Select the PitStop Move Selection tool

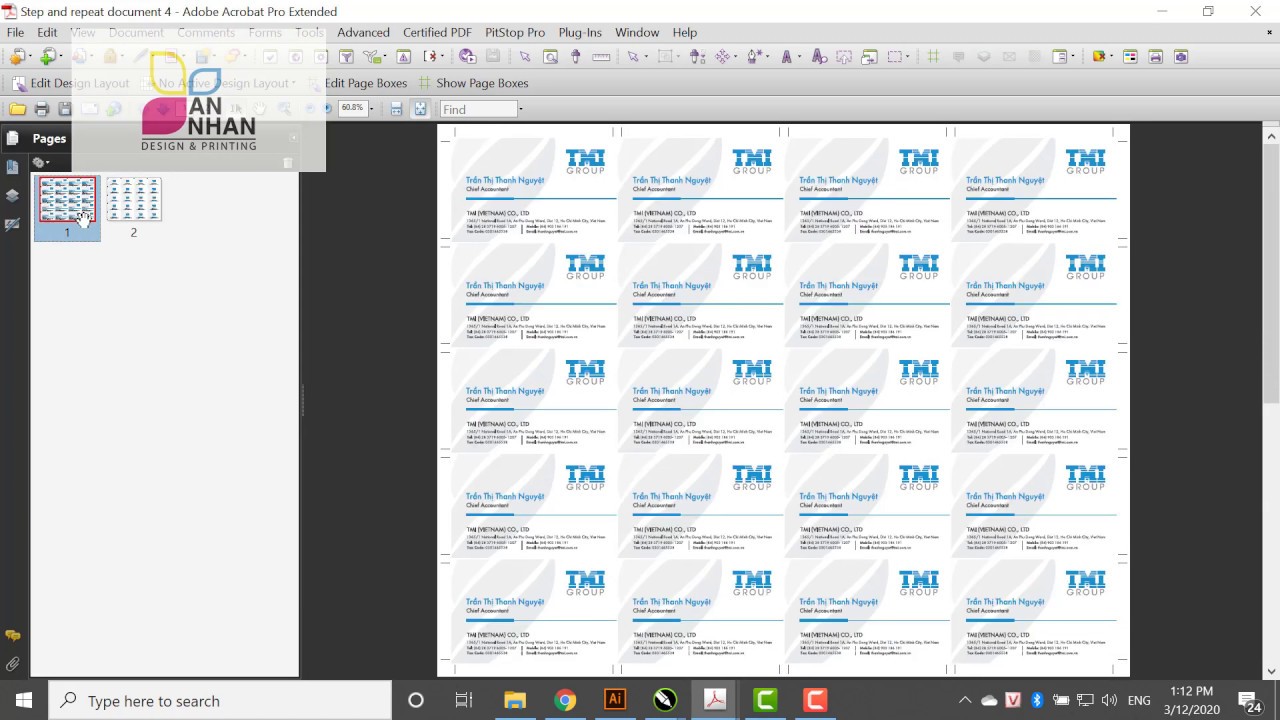point(723,57)
